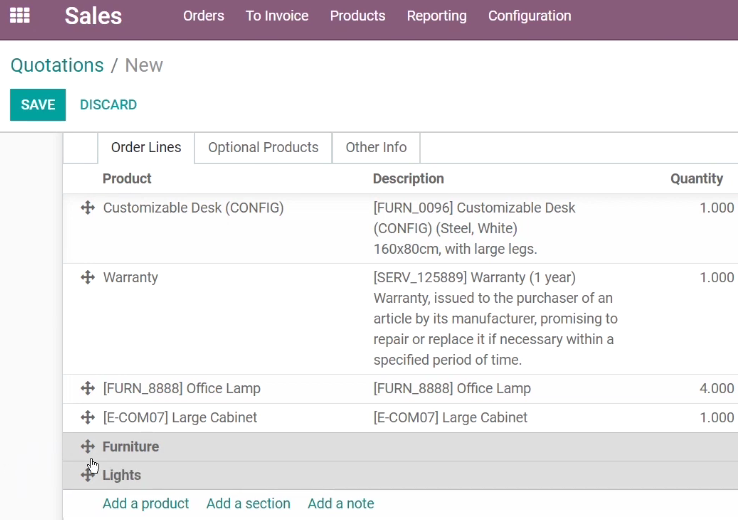This screenshot has width=738, height=520.
Task: Click the Furniture section drag handle
Action: coord(88,446)
